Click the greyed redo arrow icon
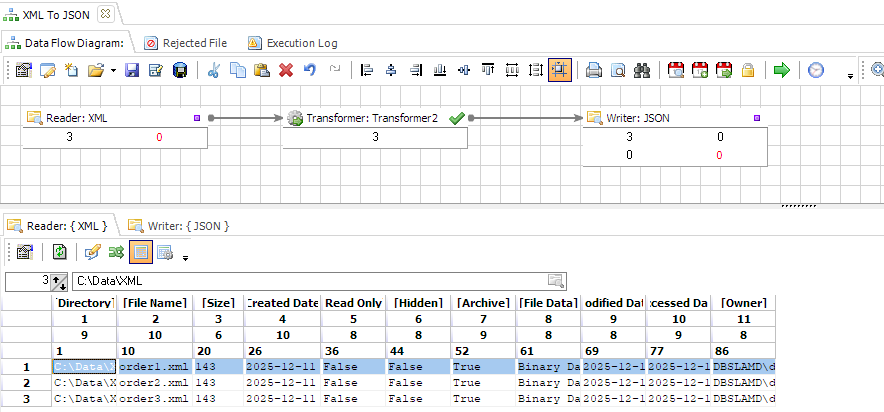 (335, 69)
